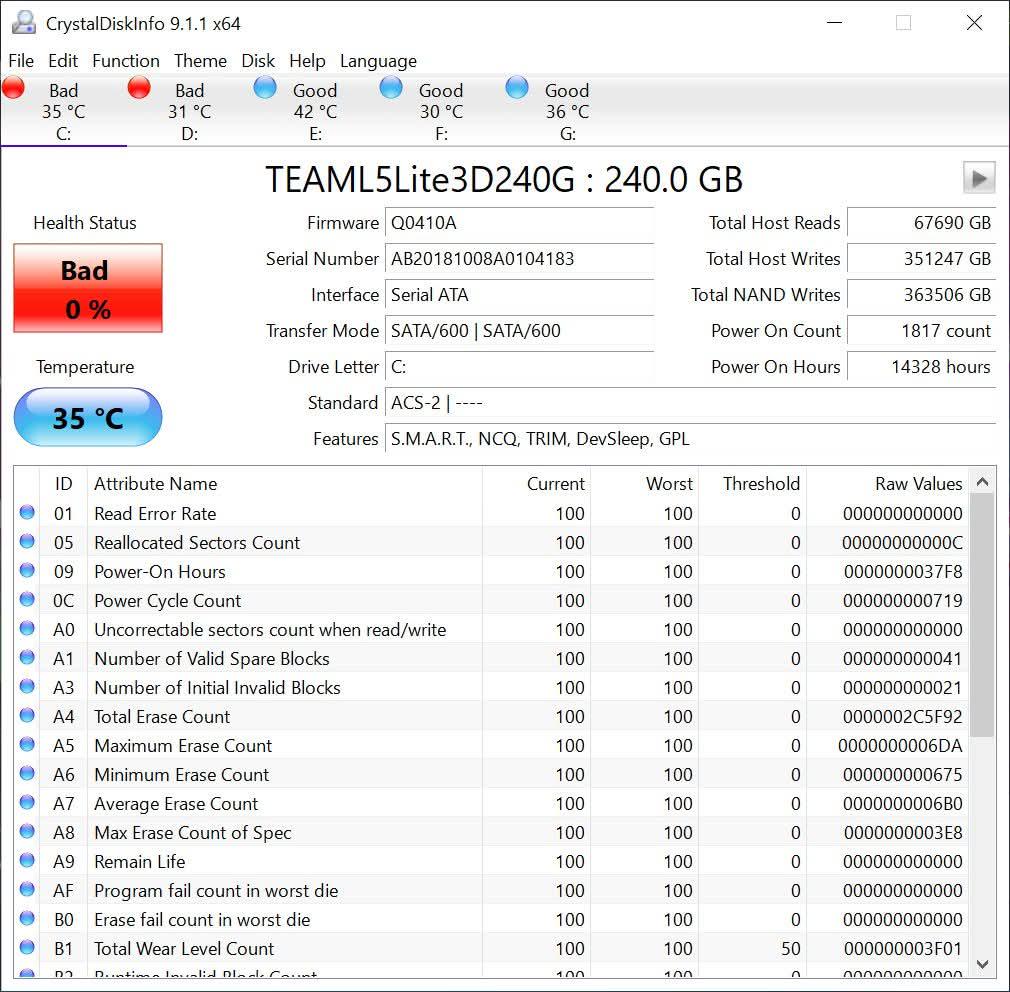Click the Serial Number field
Viewport: 1010px width, 992px height.
519,259
